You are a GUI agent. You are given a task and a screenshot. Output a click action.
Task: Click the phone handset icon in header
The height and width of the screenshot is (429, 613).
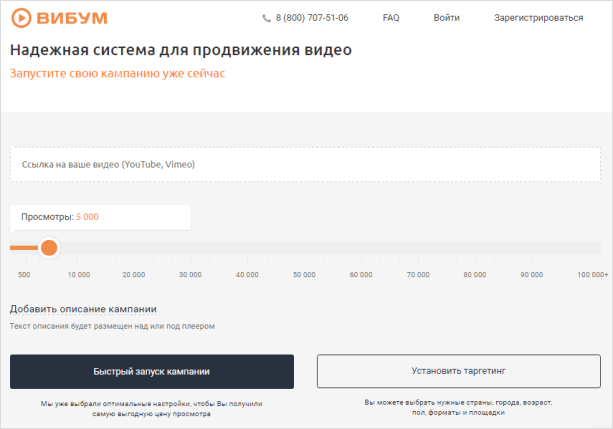click(266, 18)
